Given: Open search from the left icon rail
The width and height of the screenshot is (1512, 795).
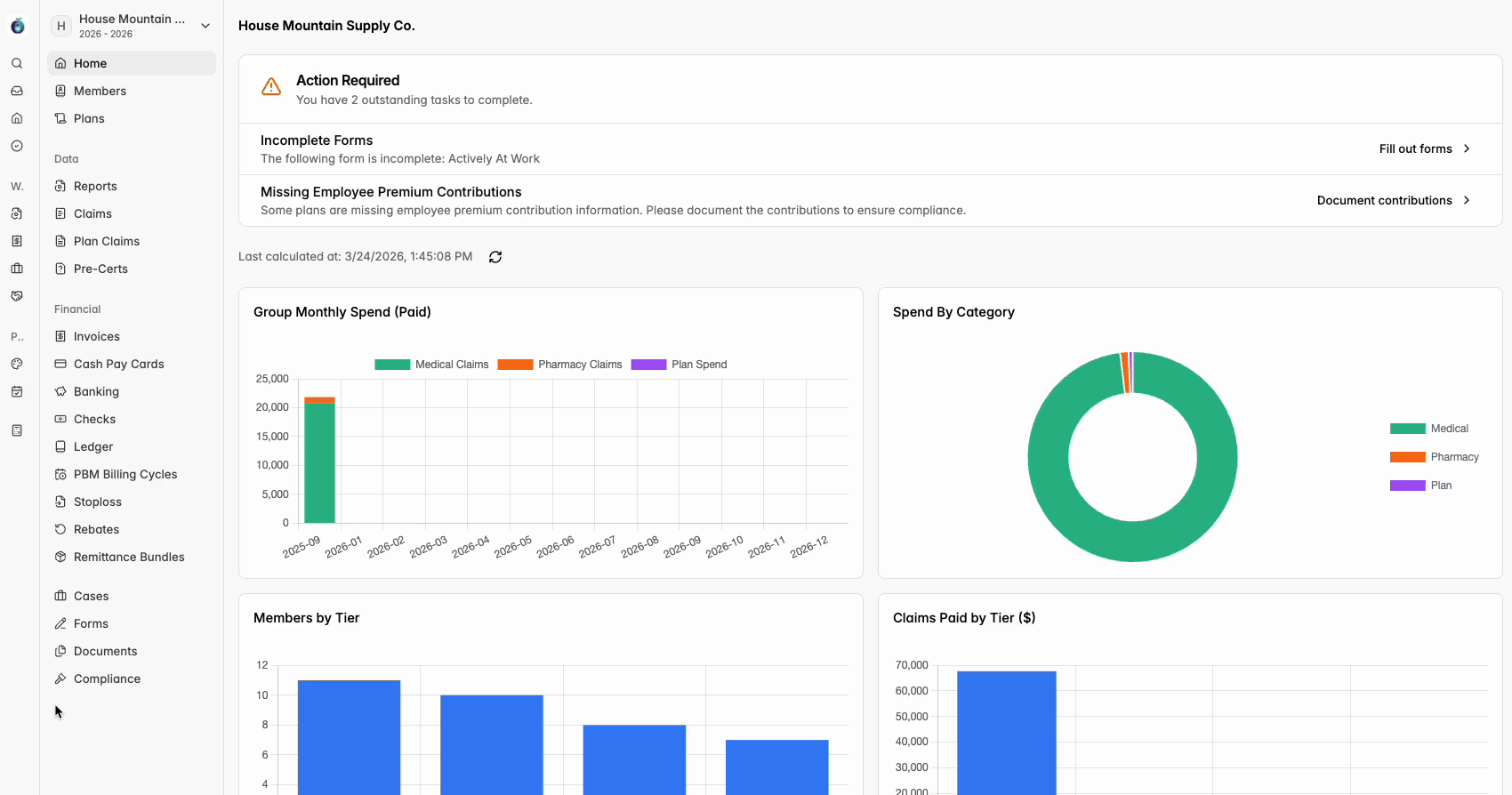Looking at the screenshot, I should click(x=17, y=63).
